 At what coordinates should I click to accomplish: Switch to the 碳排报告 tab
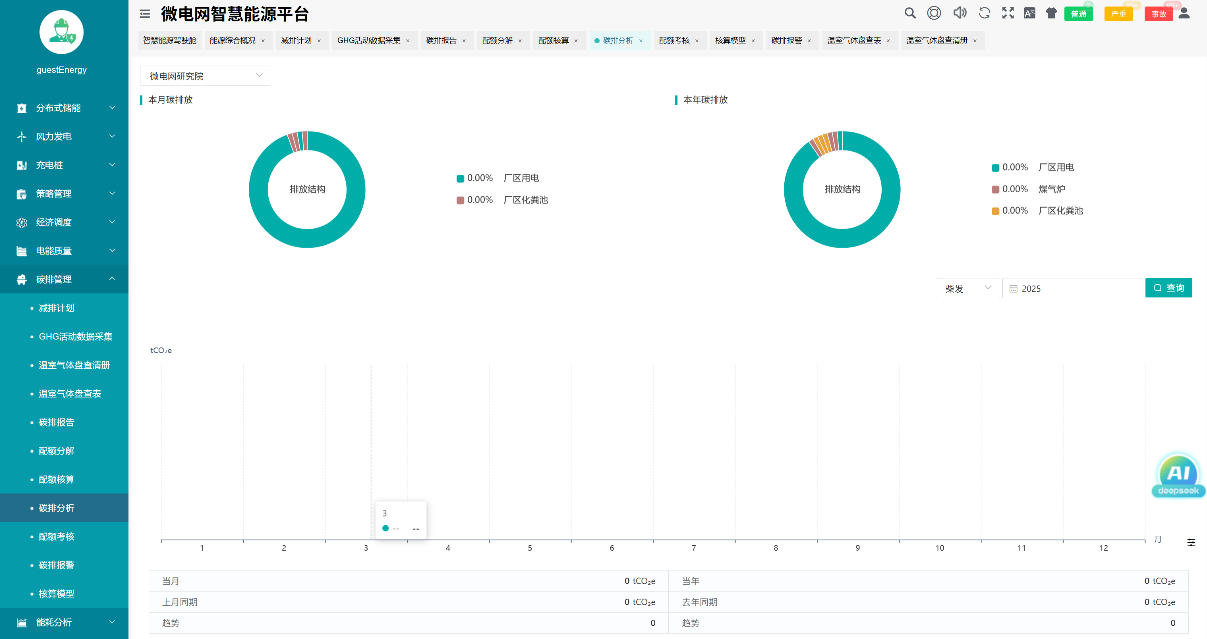[443, 41]
